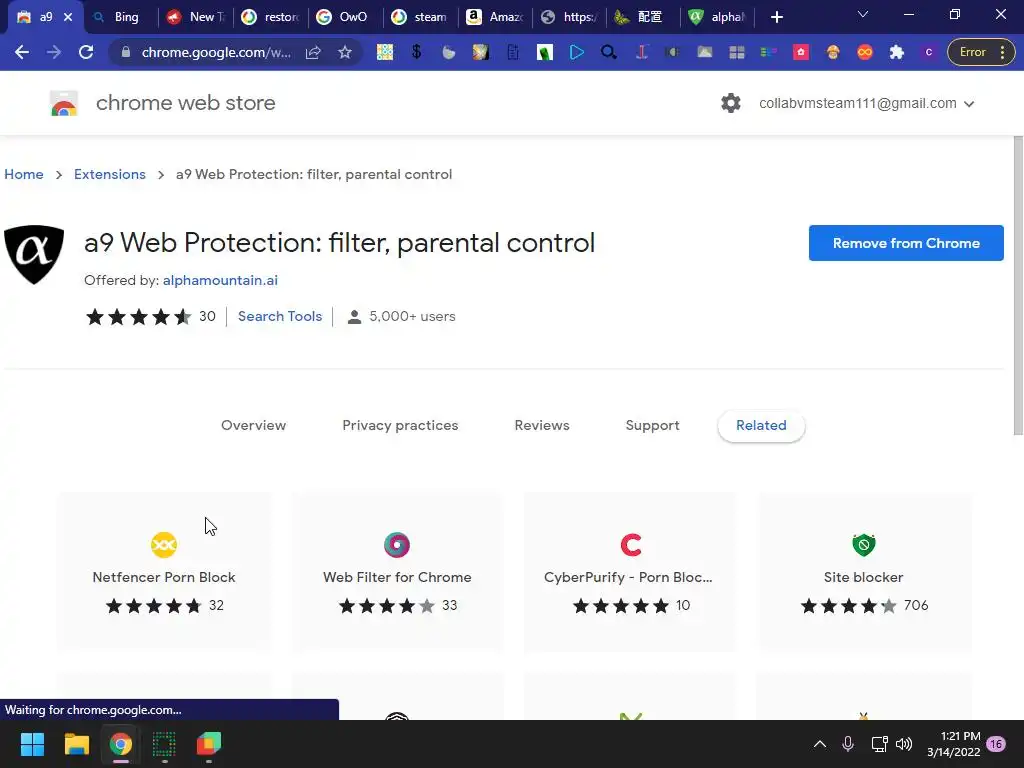Image resolution: width=1024 pixels, height=768 pixels.
Task: Switch to the alphaMountain tab
Action: click(x=718, y=17)
